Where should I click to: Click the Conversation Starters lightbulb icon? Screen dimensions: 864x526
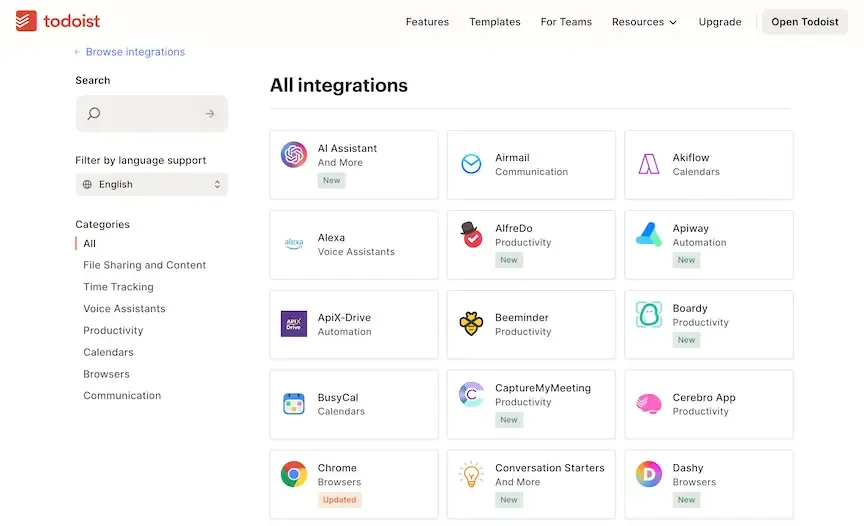coord(471,474)
